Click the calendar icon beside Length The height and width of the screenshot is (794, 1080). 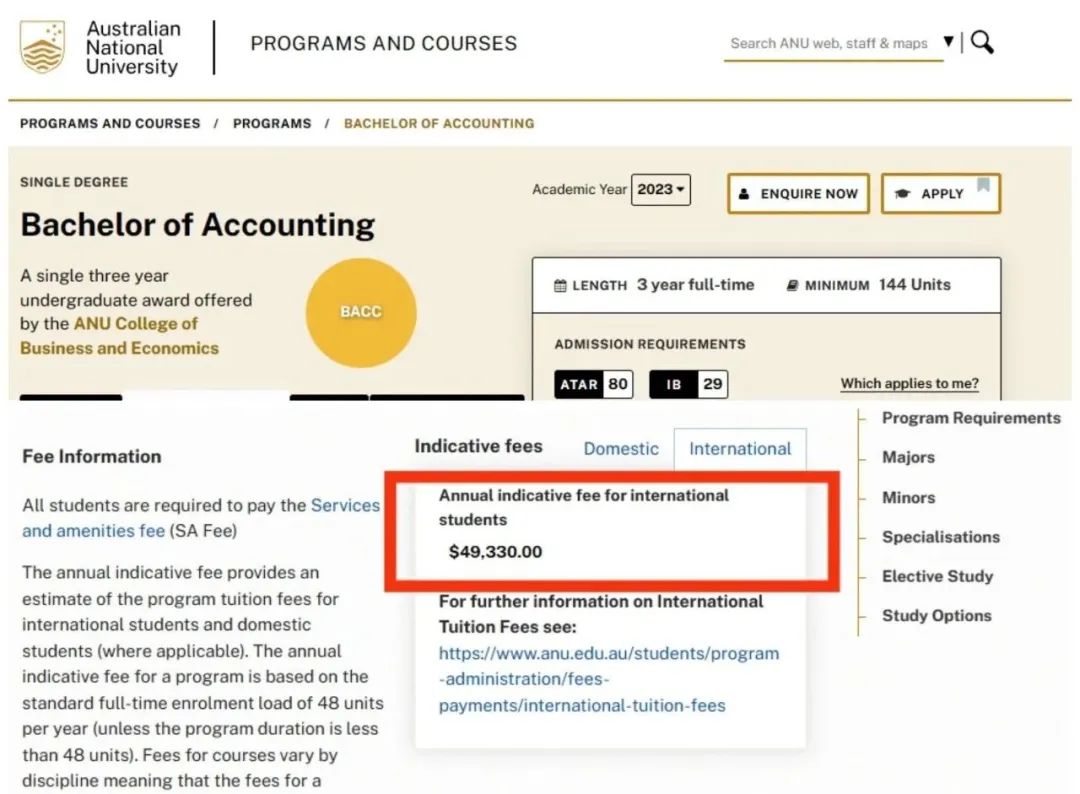561,285
